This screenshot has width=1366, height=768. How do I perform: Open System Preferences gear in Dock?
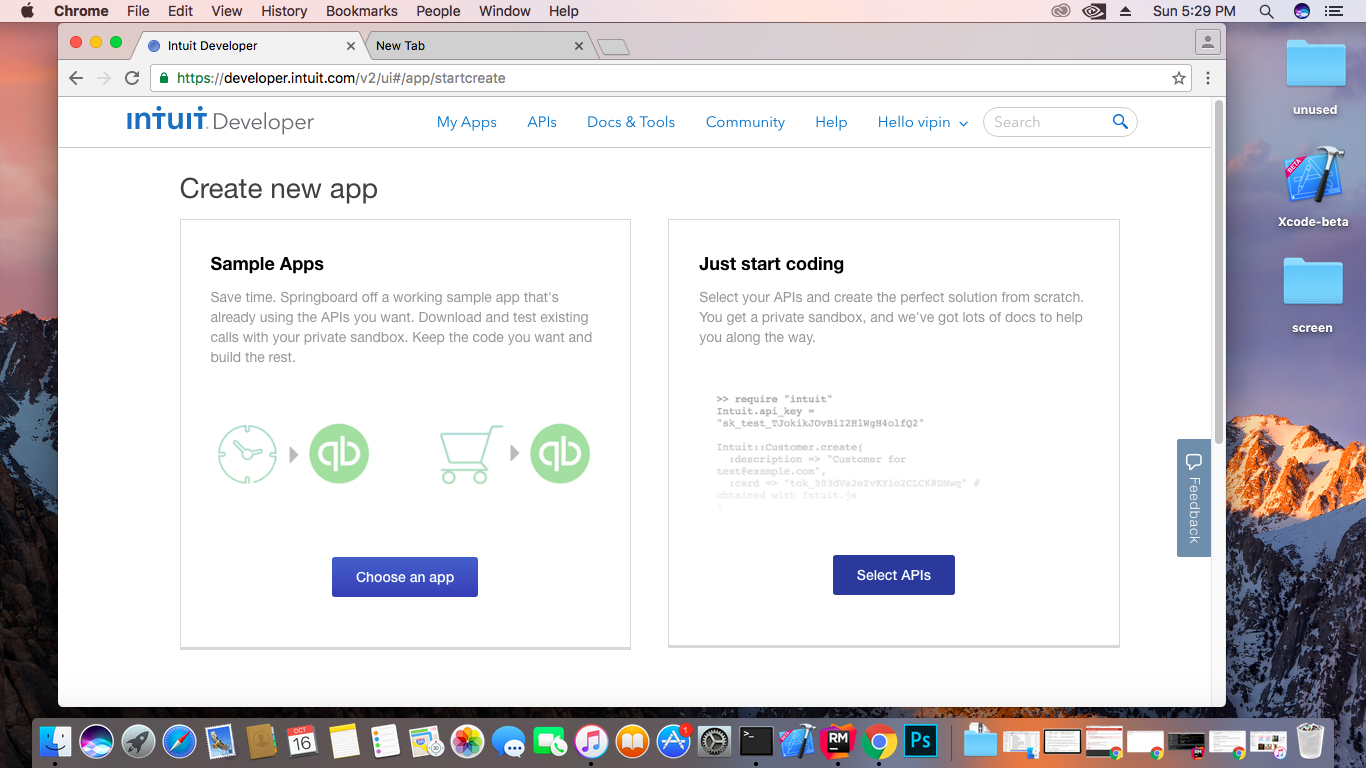[x=715, y=742]
